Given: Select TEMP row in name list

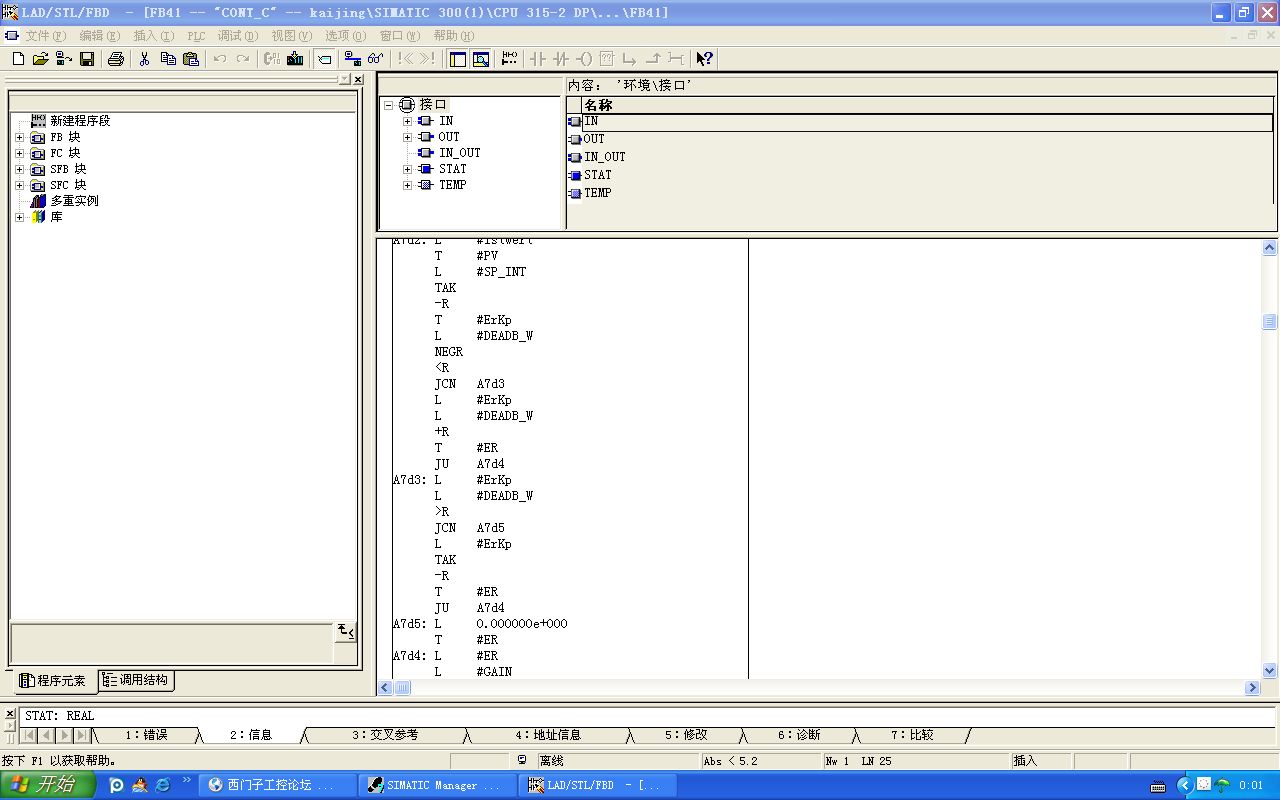Looking at the screenshot, I should (x=597, y=193).
